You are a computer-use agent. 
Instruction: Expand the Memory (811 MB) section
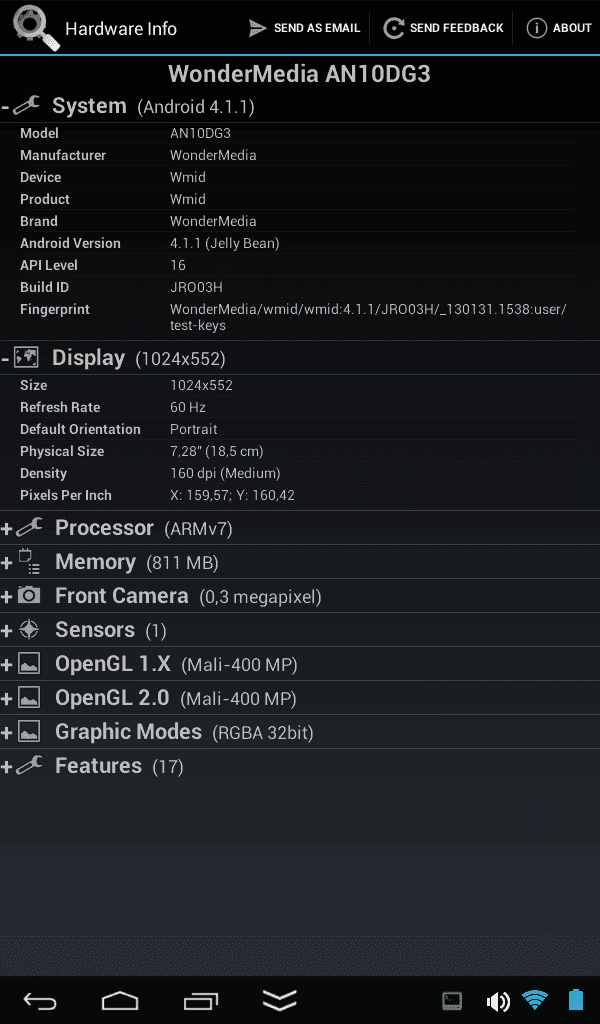pos(300,562)
